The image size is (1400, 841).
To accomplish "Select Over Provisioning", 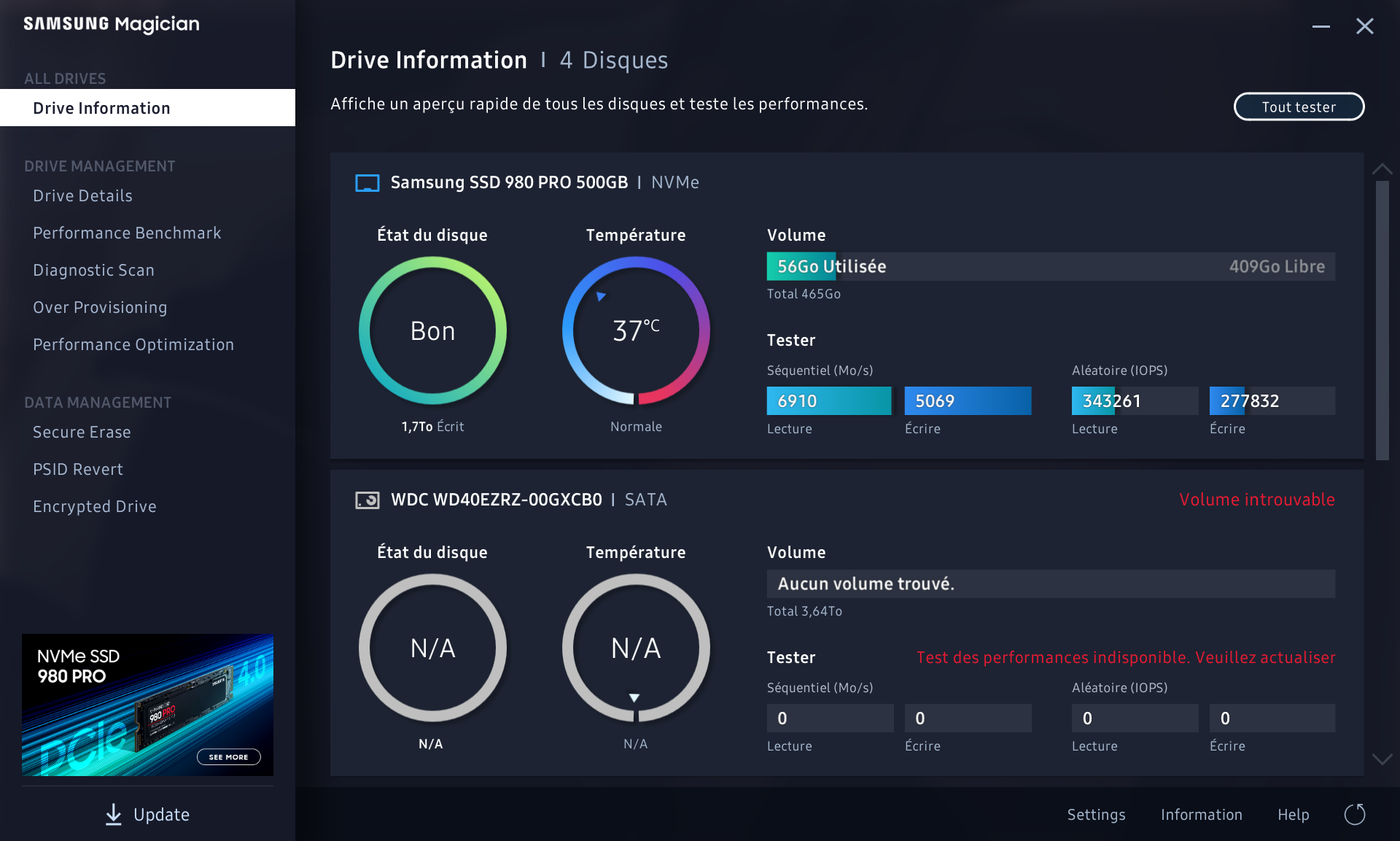I will tap(100, 307).
